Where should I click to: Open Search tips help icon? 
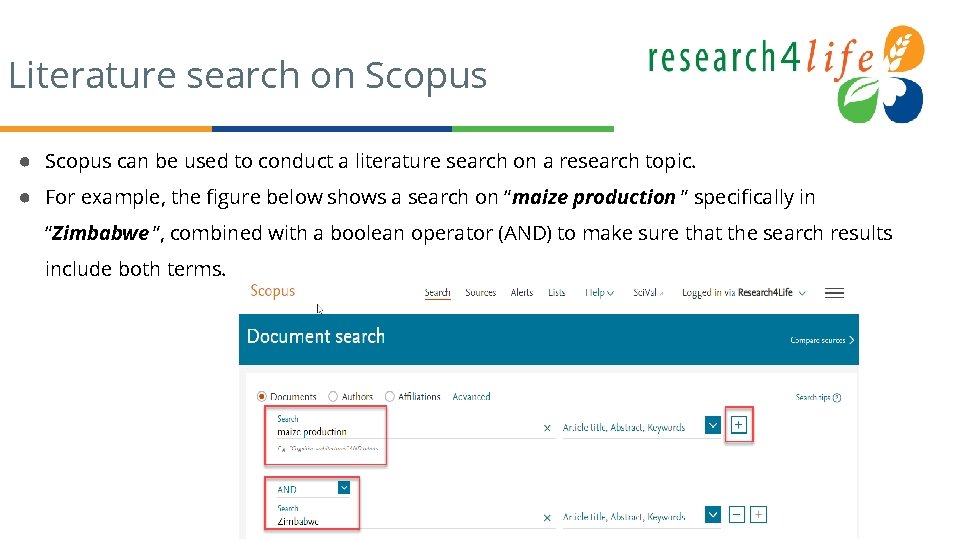click(x=837, y=397)
